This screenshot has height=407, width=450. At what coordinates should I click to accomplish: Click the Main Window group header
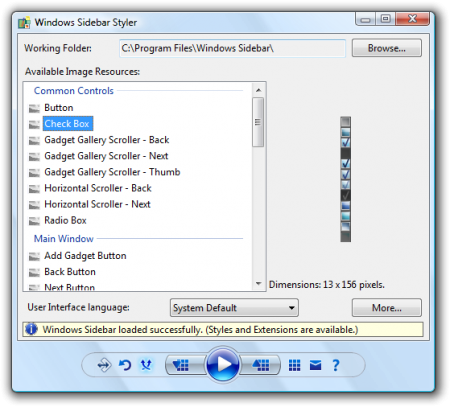pyautogui.click(x=64, y=239)
